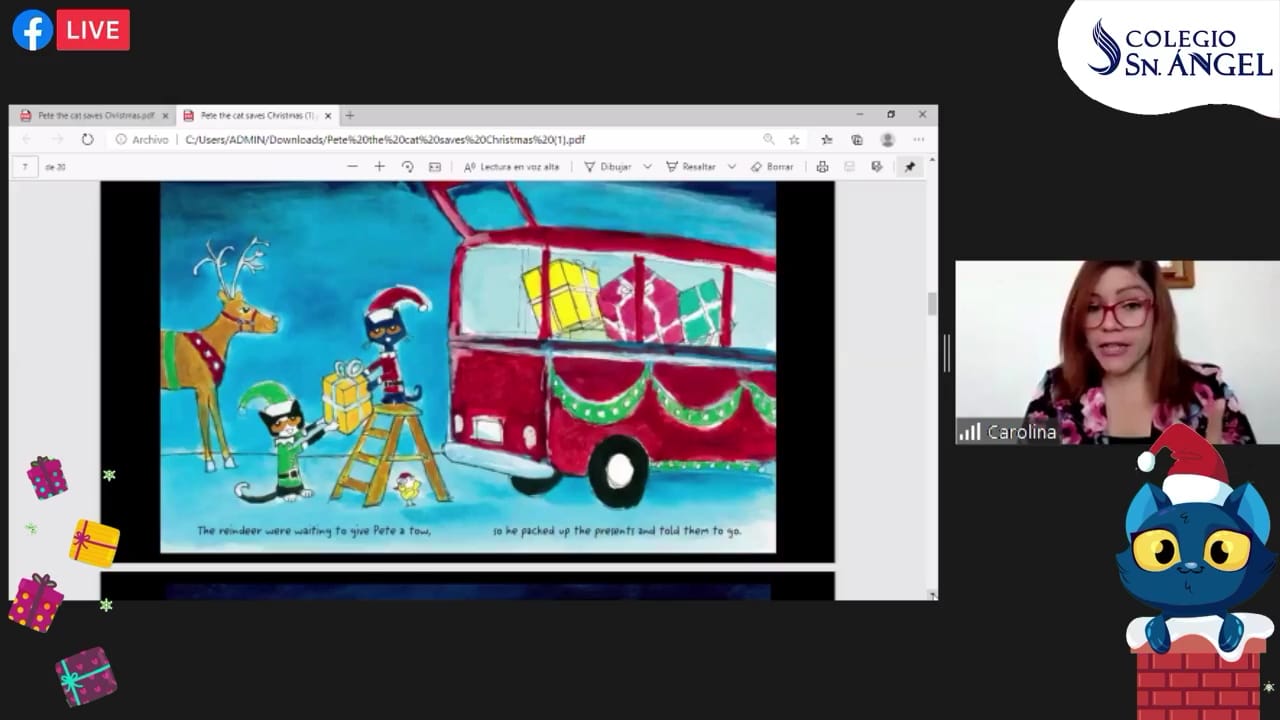Toggle fit to page width view
The width and height of the screenshot is (1280, 720).
434,167
